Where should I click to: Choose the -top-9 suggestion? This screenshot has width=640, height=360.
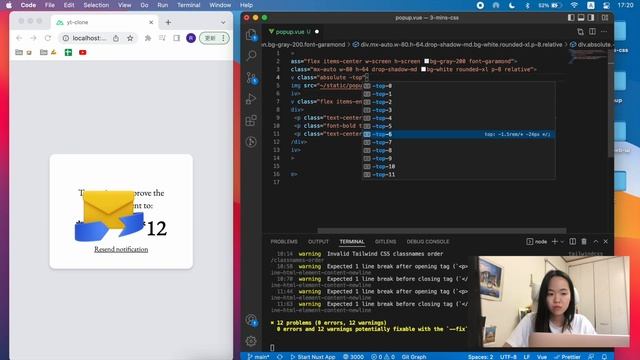(x=458, y=158)
